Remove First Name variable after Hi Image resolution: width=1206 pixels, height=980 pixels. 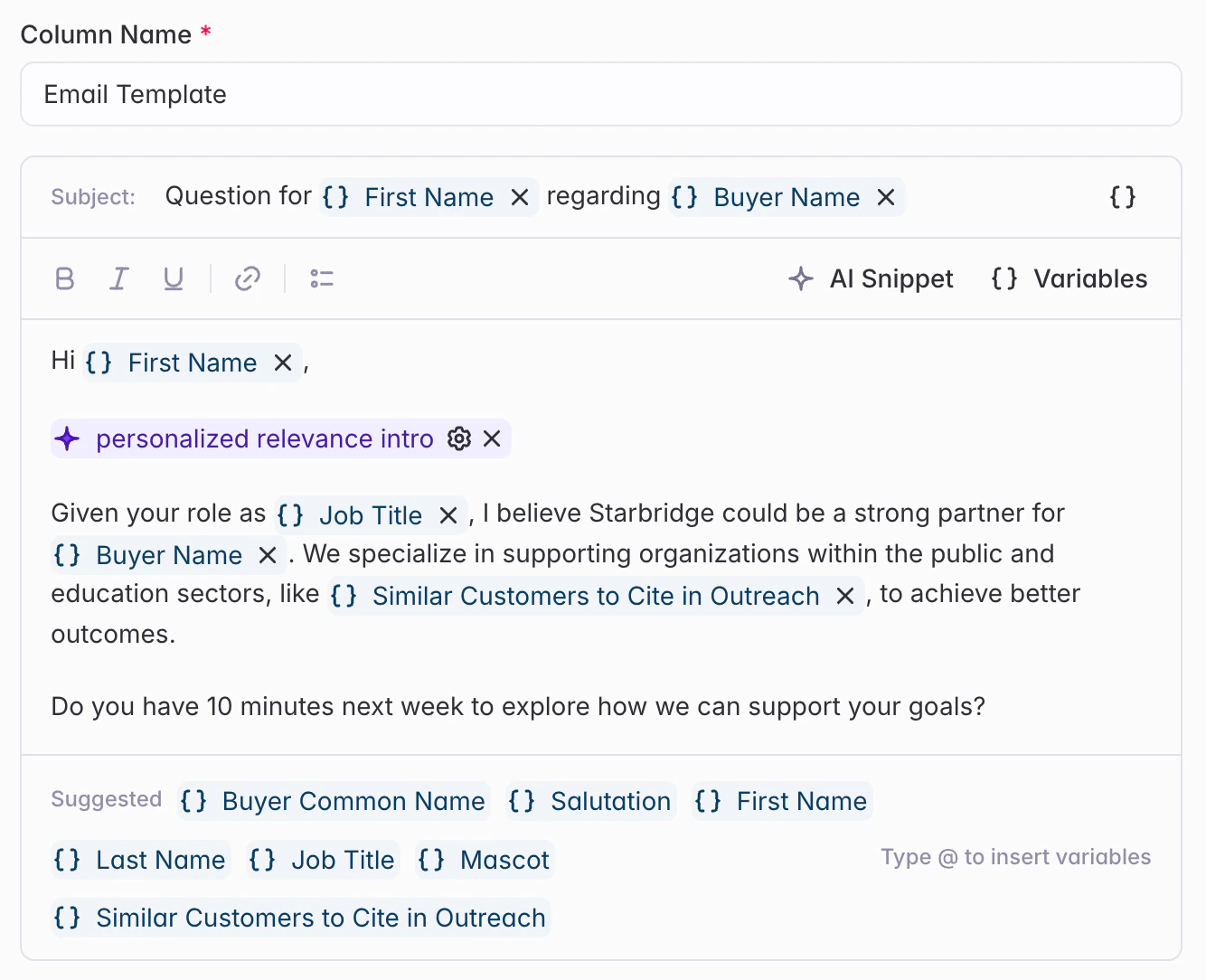(283, 363)
